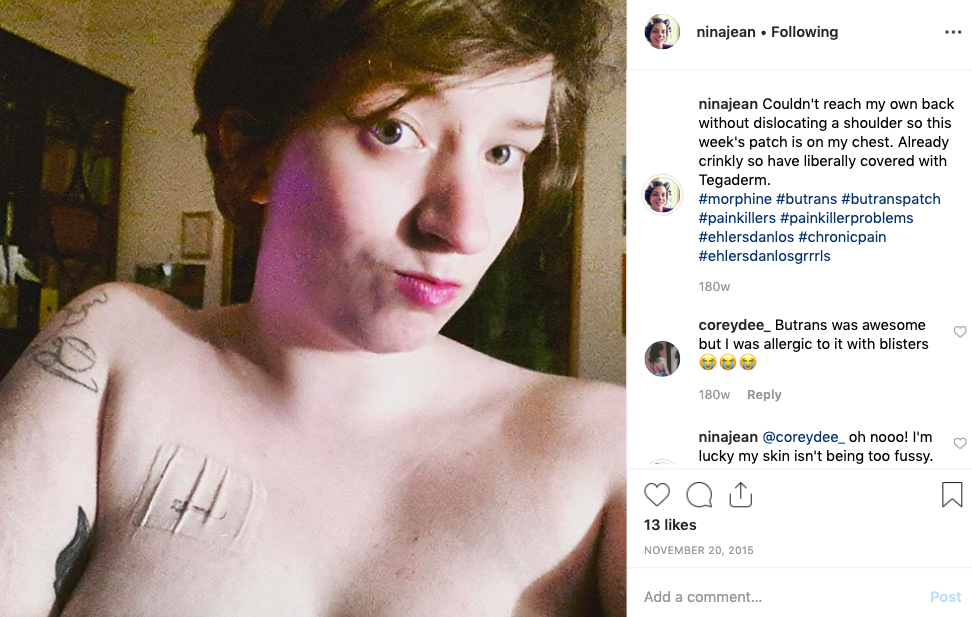Reply to coreydee_'s comment

tap(764, 395)
